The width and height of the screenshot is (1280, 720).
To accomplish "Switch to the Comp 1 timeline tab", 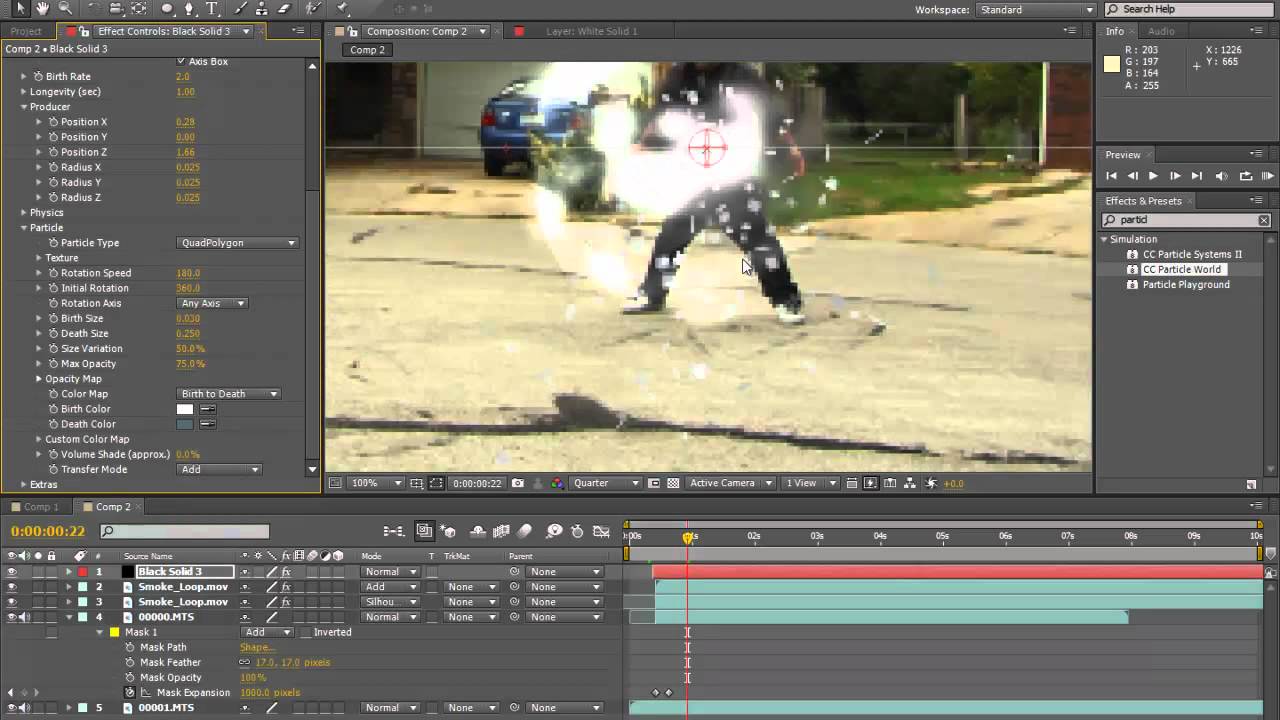I will tap(41, 507).
